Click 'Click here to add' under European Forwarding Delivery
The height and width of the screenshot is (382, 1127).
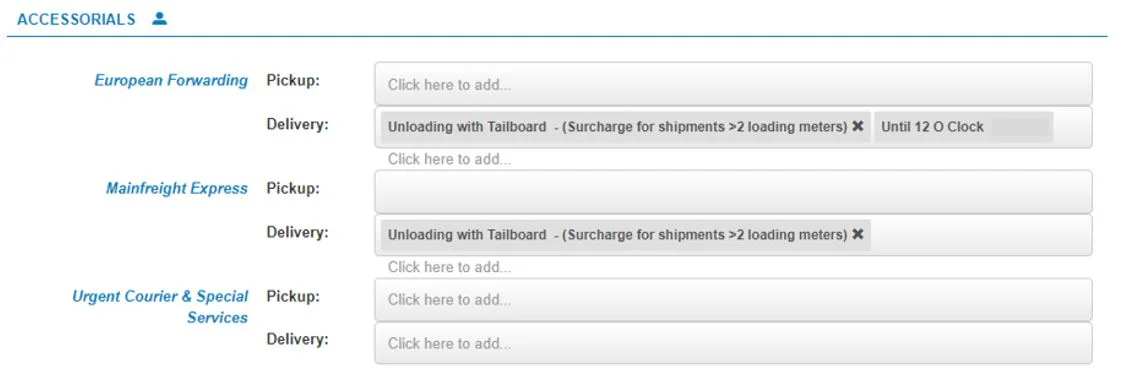(450, 159)
